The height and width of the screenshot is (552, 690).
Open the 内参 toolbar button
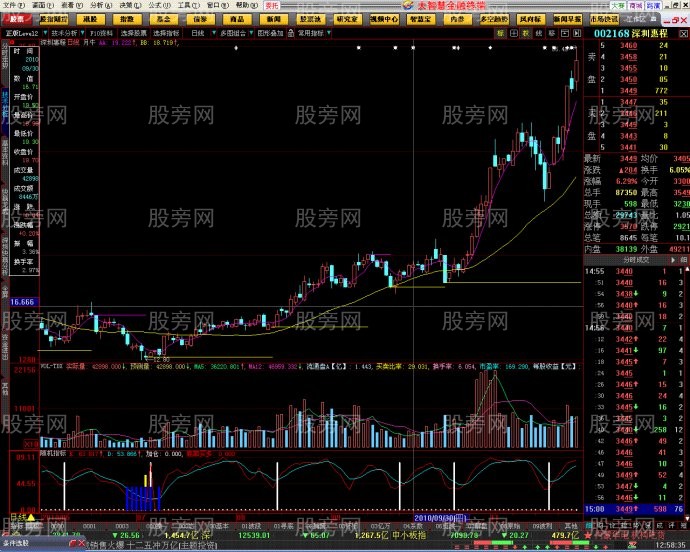[458, 19]
